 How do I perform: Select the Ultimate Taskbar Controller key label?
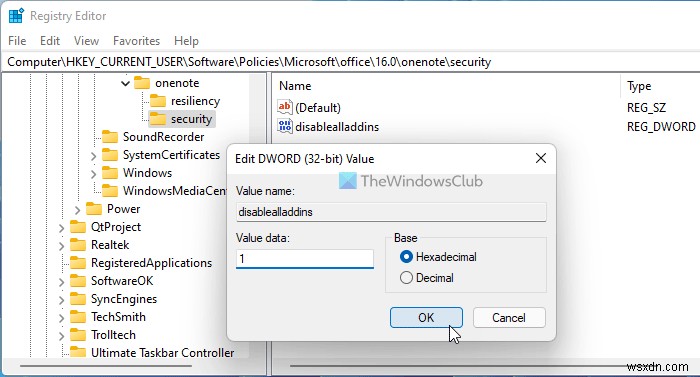162,352
